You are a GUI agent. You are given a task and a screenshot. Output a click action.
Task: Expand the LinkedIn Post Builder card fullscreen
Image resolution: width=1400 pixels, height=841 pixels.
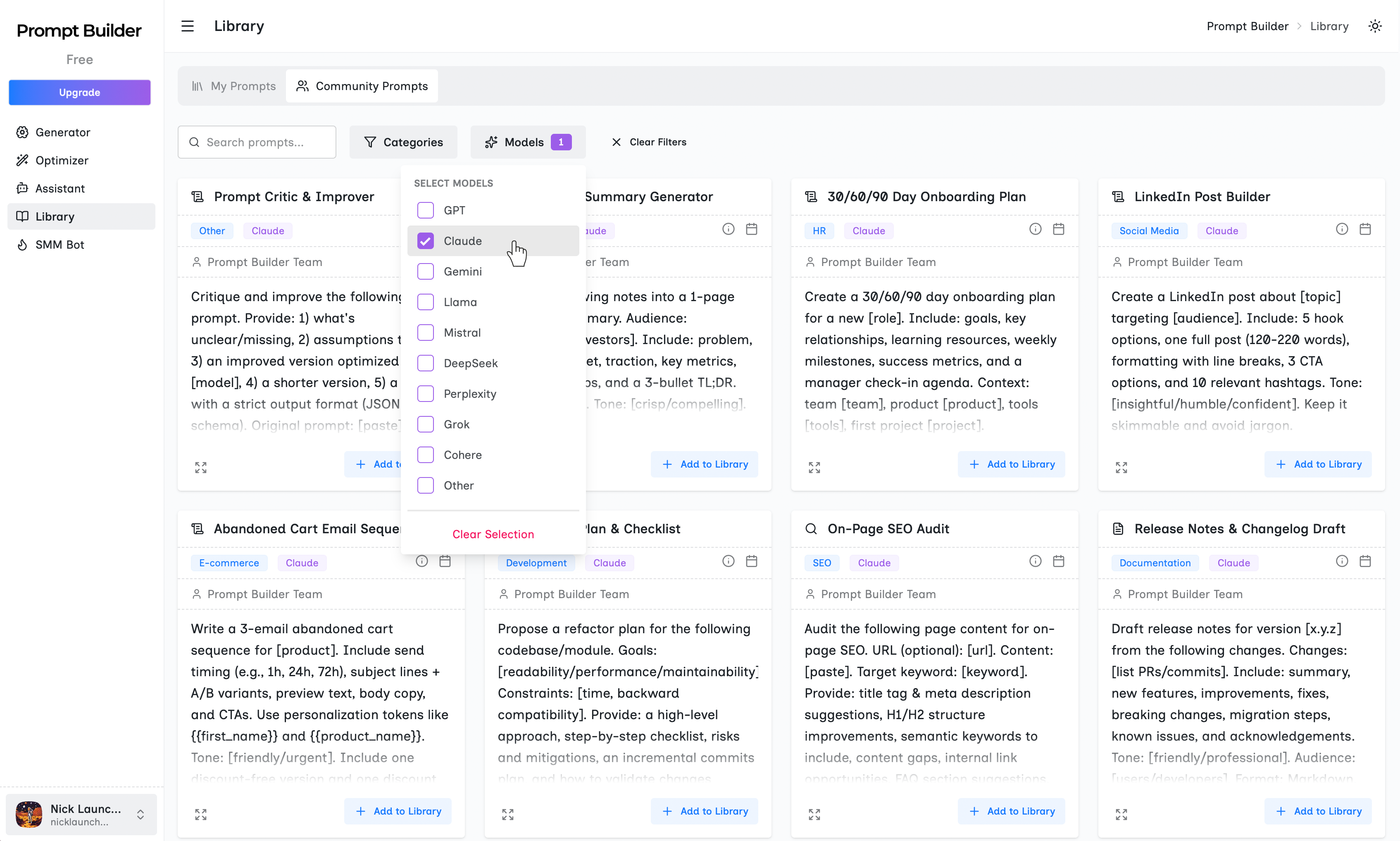click(x=1121, y=467)
